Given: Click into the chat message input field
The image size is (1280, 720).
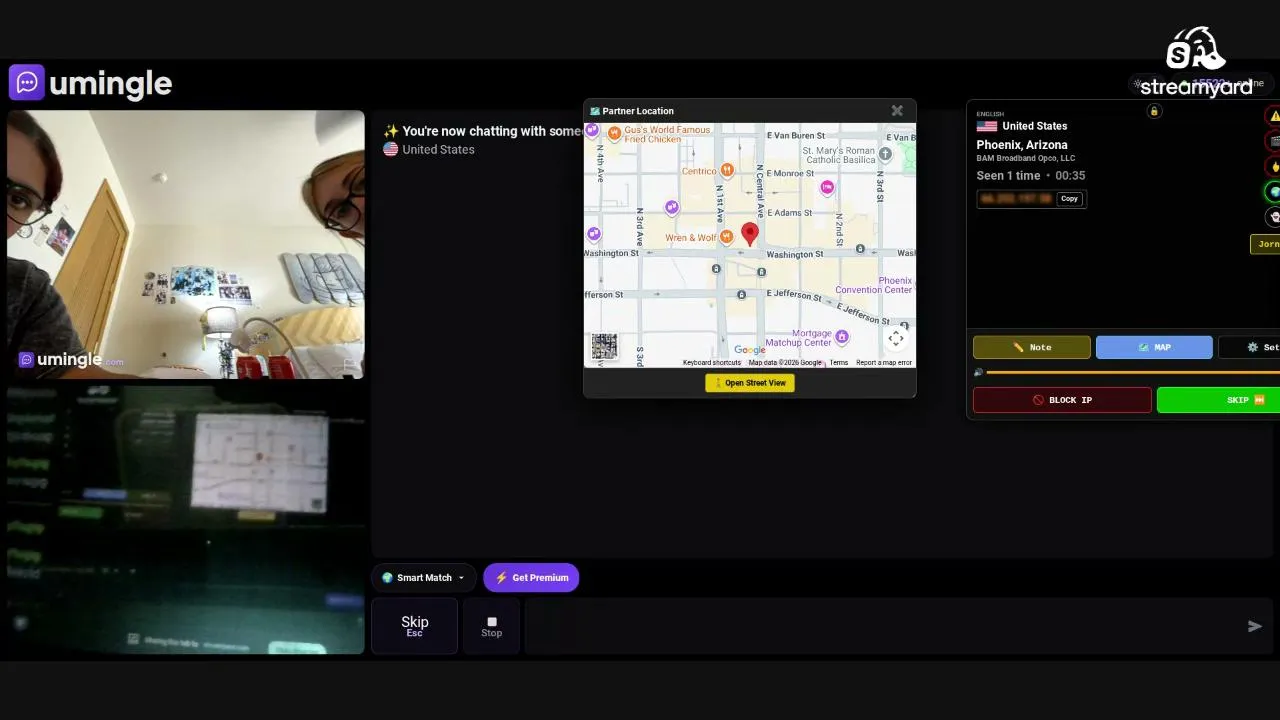Looking at the screenshot, I should pyautogui.click(x=885, y=626).
